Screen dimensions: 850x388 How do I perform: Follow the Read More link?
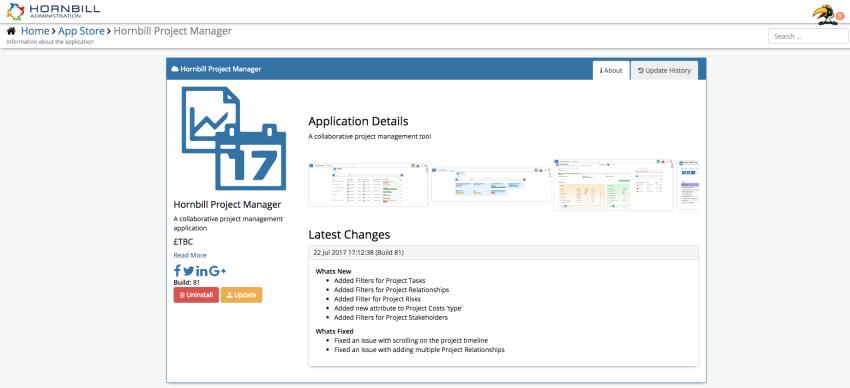click(190, 255)
